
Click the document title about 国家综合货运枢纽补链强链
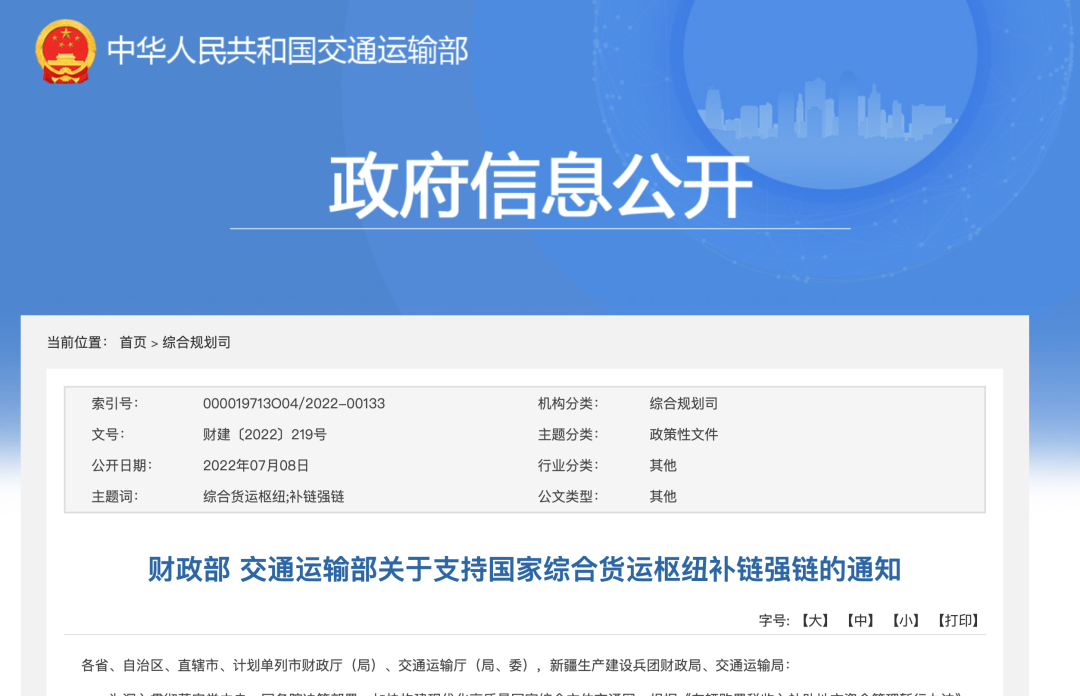524,570
